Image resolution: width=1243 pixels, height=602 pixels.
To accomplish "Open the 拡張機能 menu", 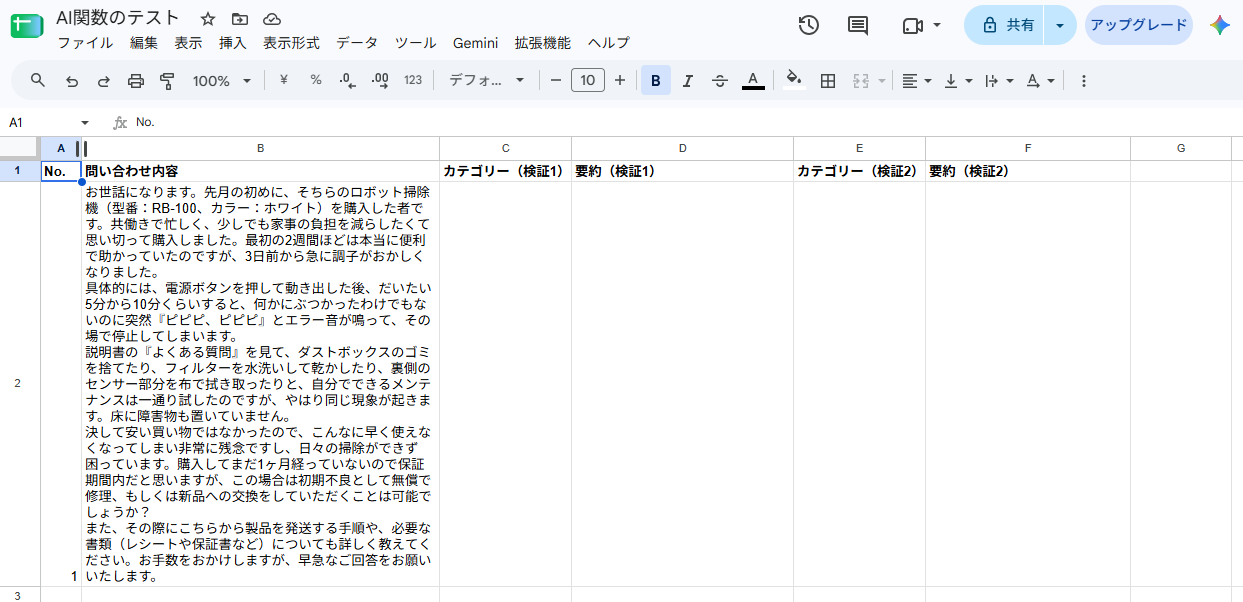I will point(542,43).
